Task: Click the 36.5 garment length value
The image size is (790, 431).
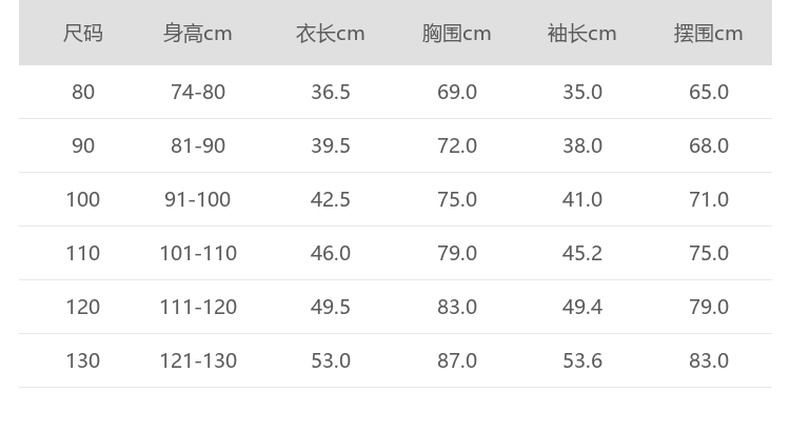Action: (330, 92)
